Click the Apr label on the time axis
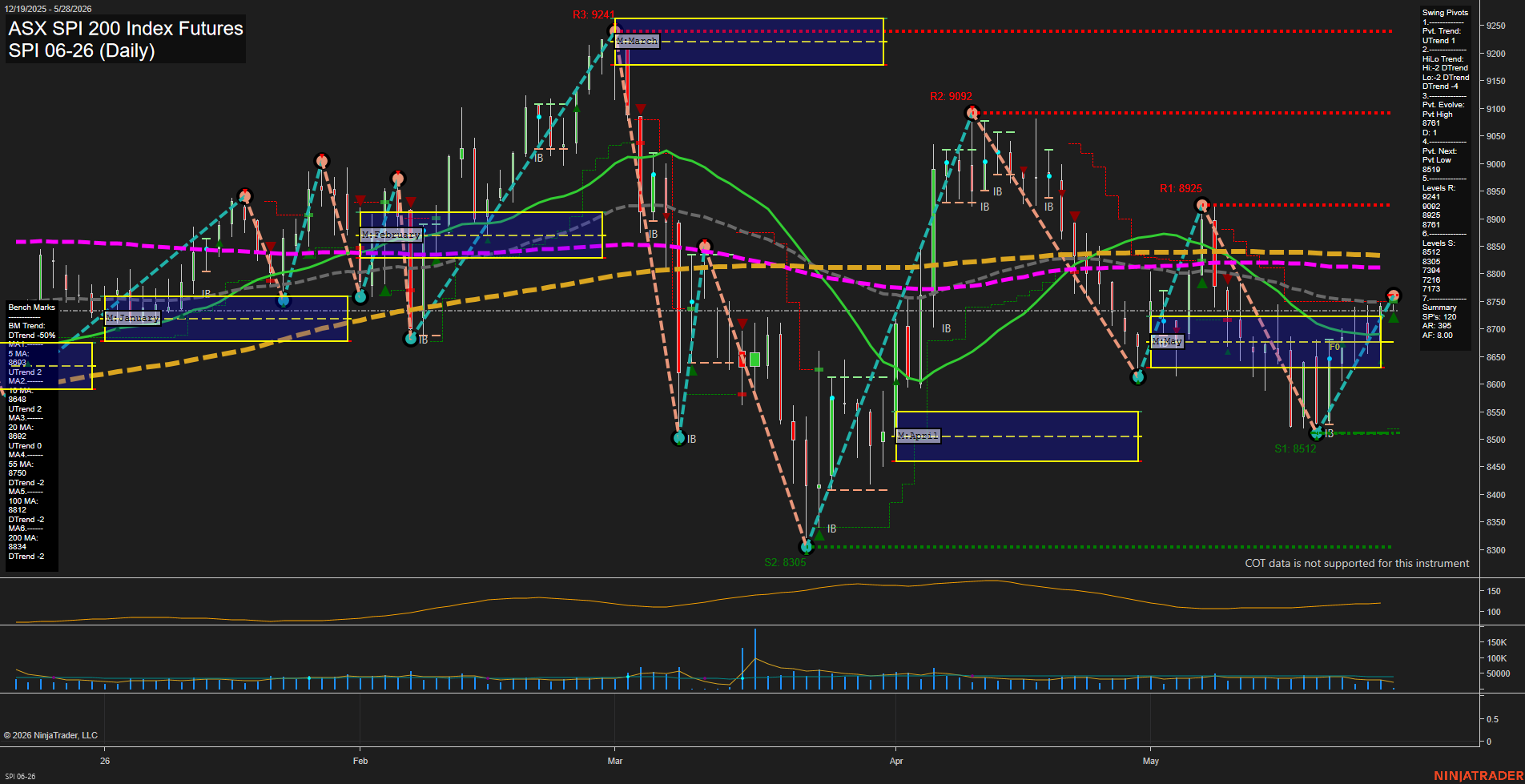Viewport: 1525px width, 784px height. [896, 761]
